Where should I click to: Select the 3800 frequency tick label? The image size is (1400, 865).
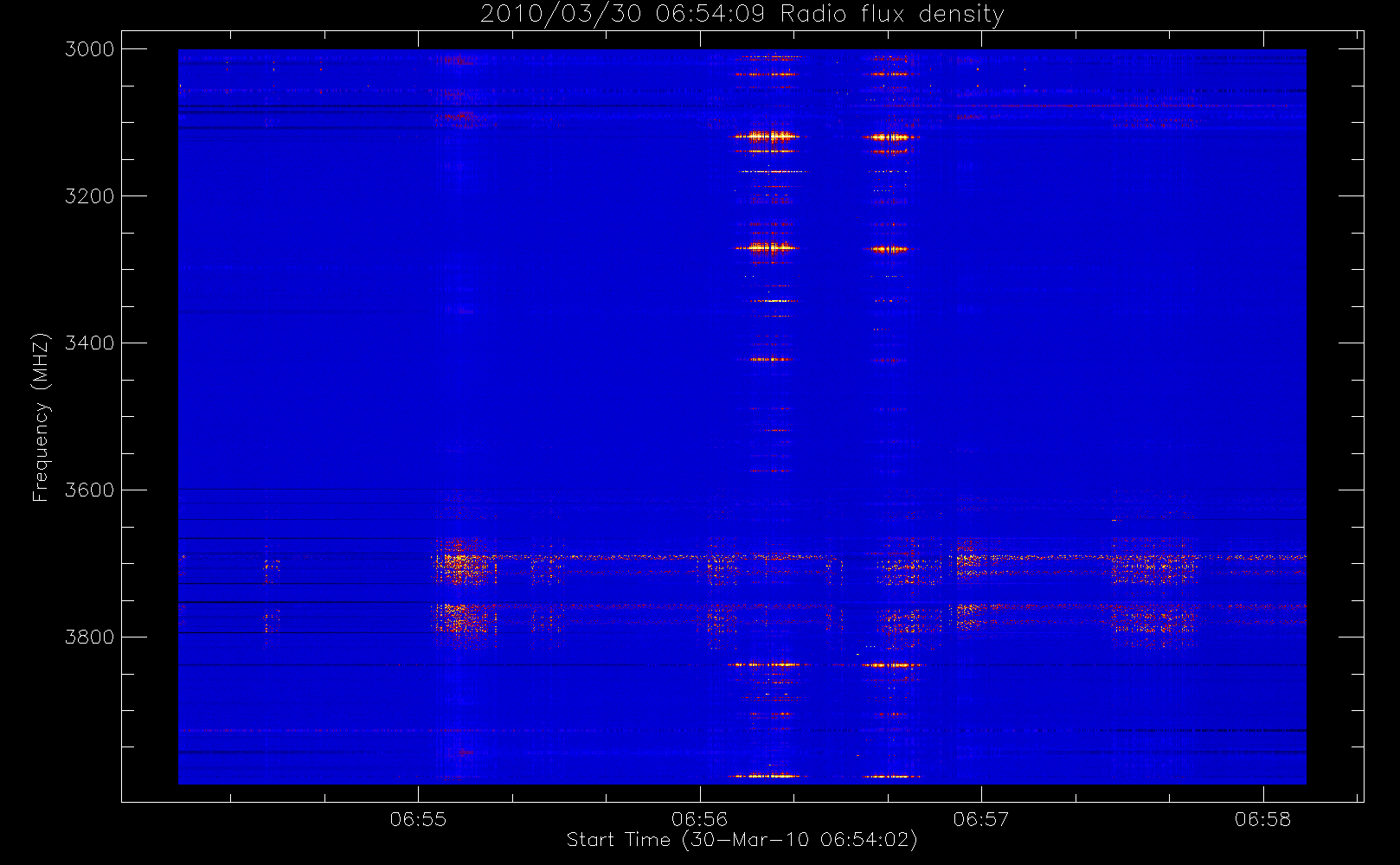click(90, 638)
